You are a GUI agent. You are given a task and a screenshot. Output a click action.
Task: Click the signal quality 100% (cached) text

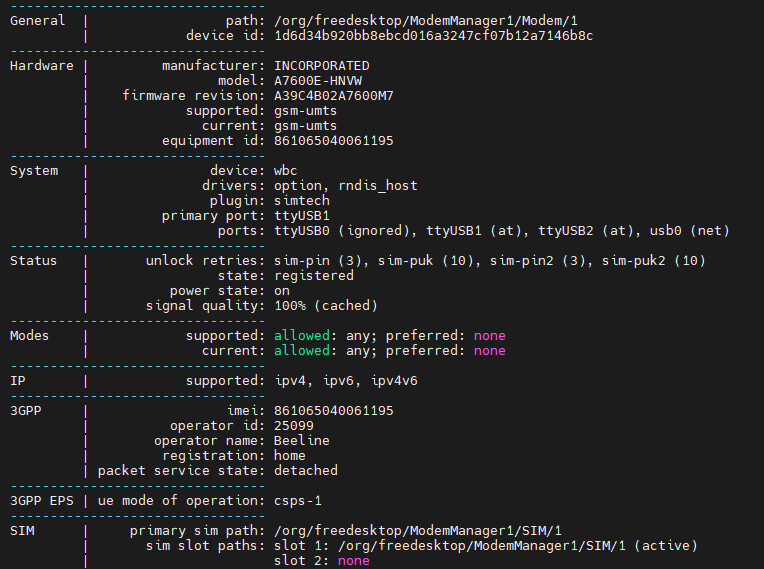click(325, 306)
